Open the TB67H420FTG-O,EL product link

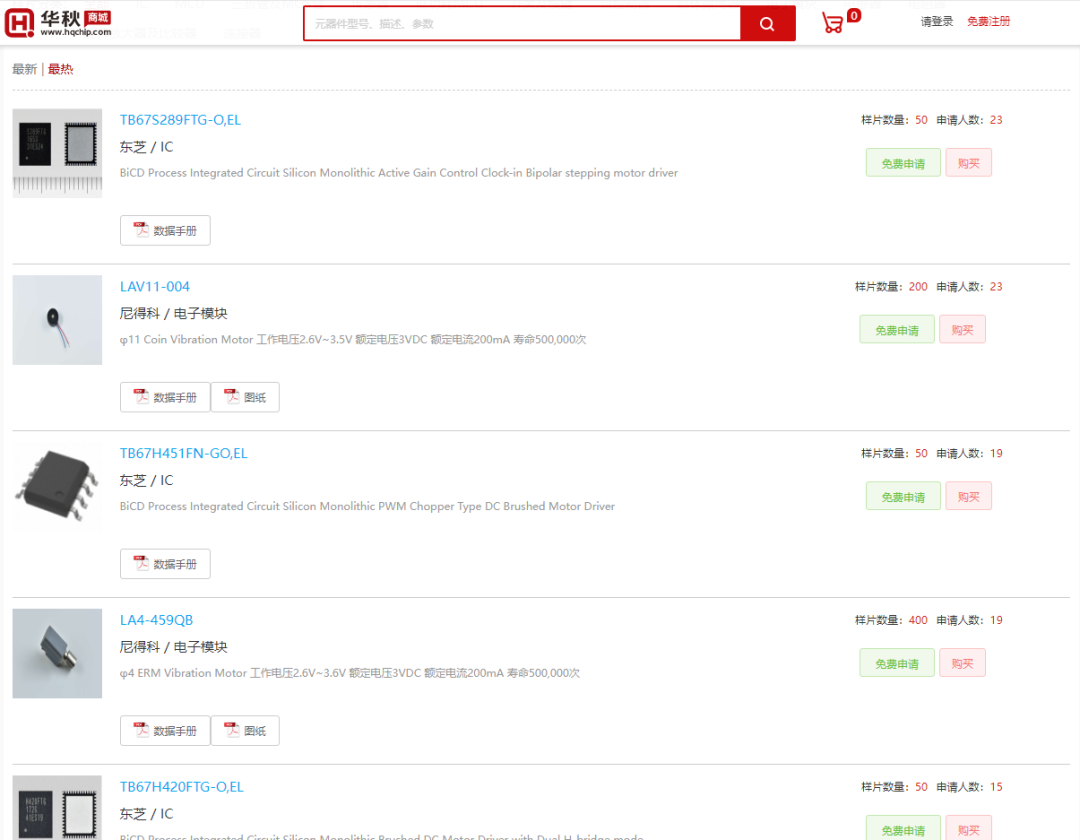pyautogui.click(x=181, y=787)
